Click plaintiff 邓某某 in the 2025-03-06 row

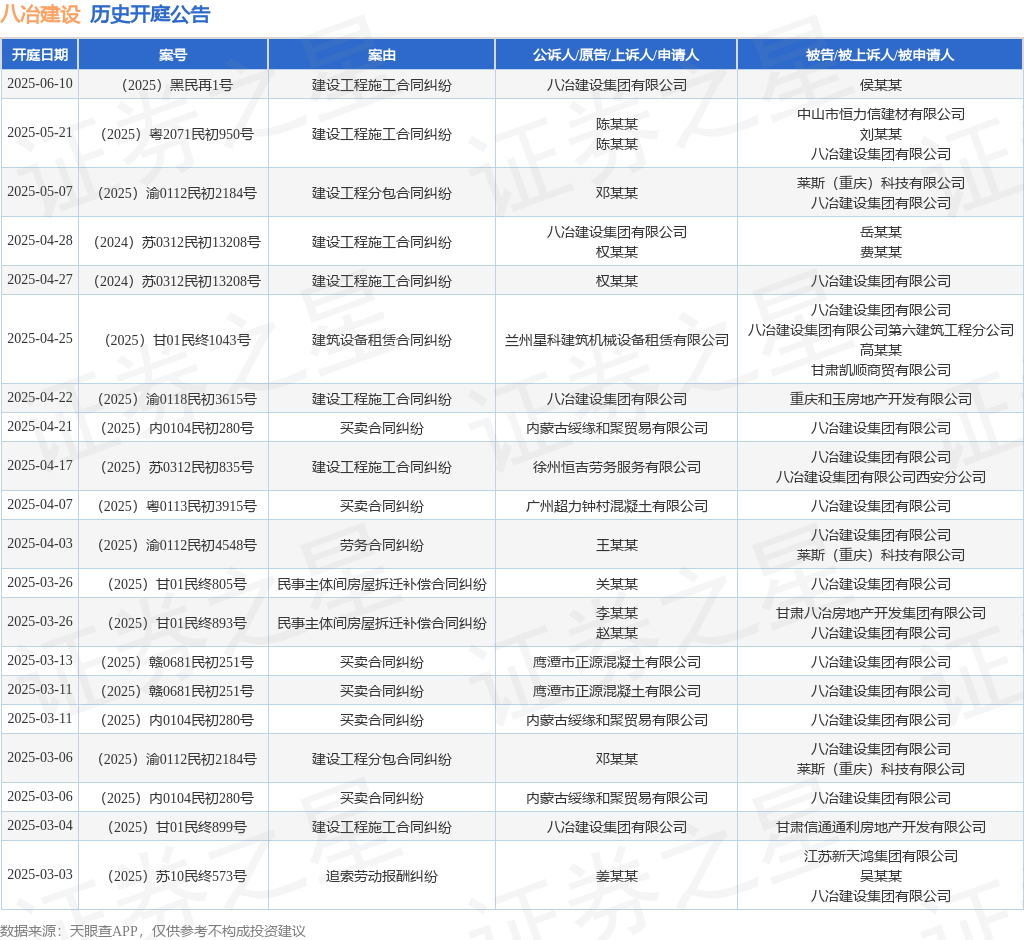(616, 759)
